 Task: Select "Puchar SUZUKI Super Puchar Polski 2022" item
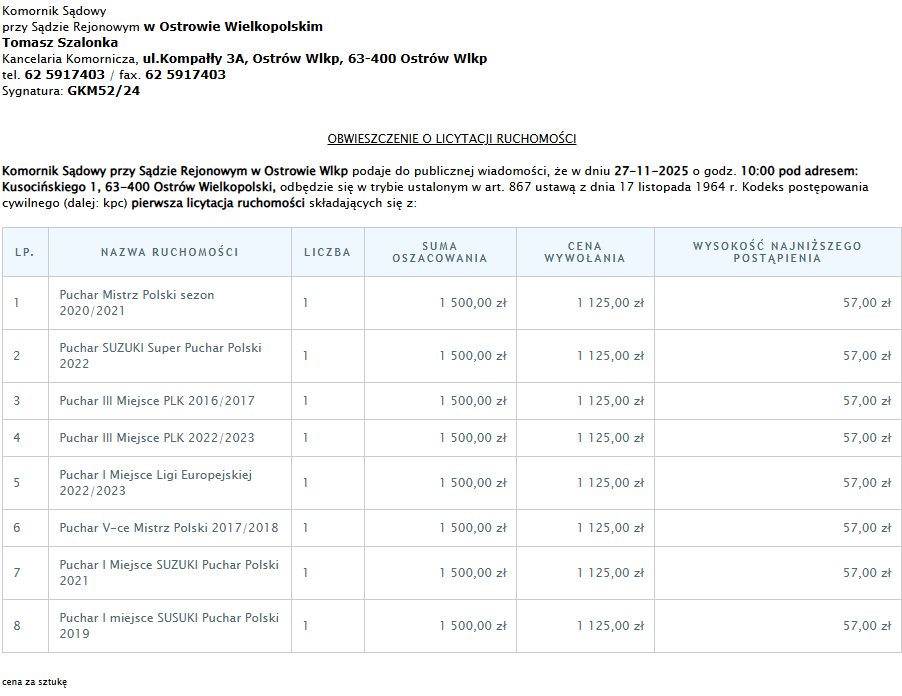[160, 356]
